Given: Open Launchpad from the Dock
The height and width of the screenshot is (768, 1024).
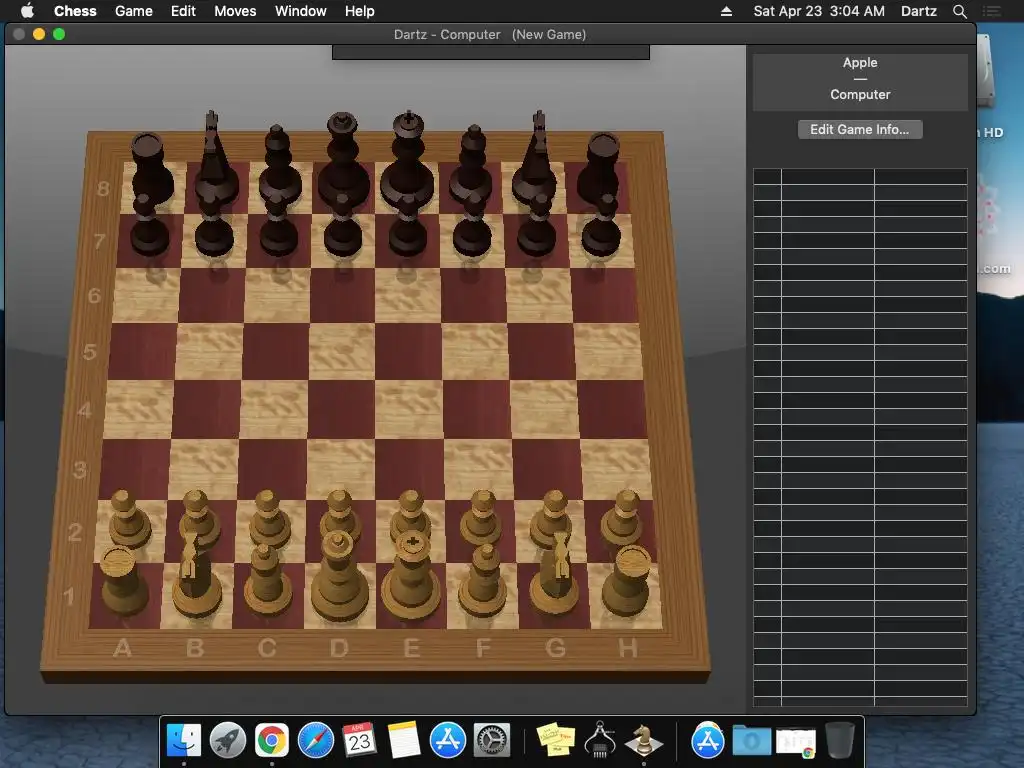Looking at the screenshot, I should [228, 740].
